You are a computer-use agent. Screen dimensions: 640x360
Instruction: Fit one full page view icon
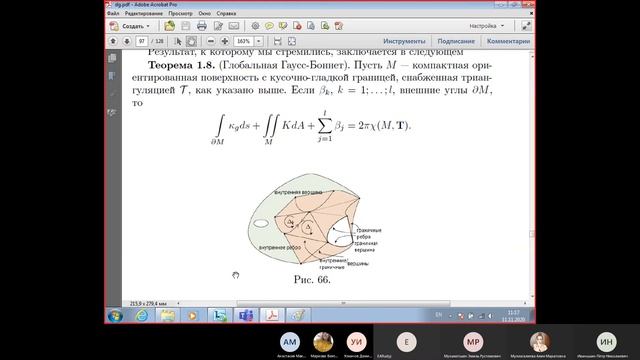coord(292,41)
